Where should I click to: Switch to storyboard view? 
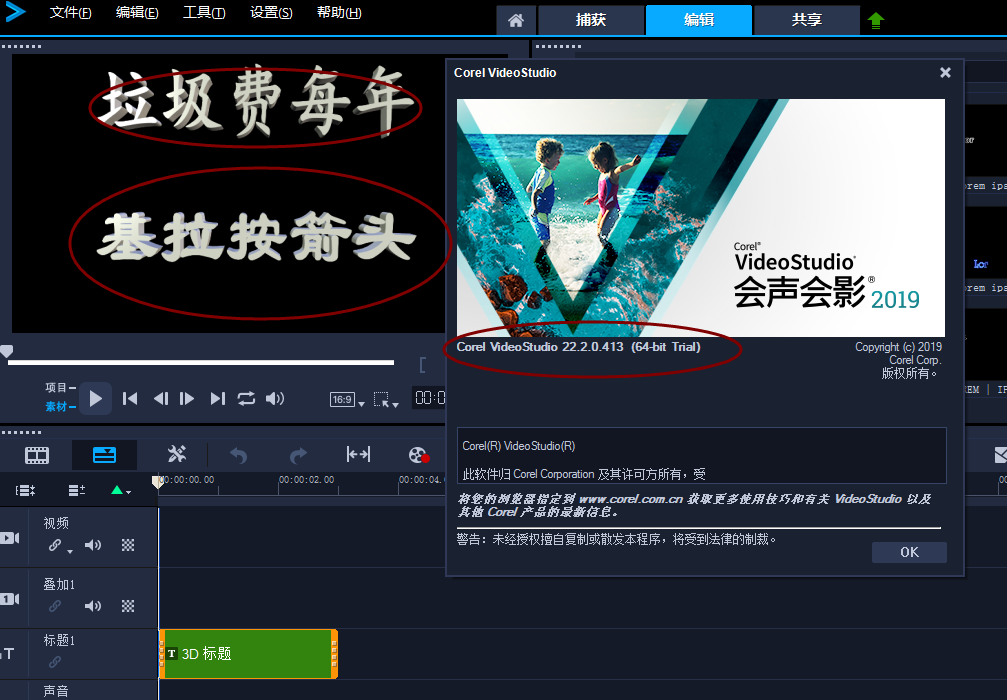click(x=37, y=455)
